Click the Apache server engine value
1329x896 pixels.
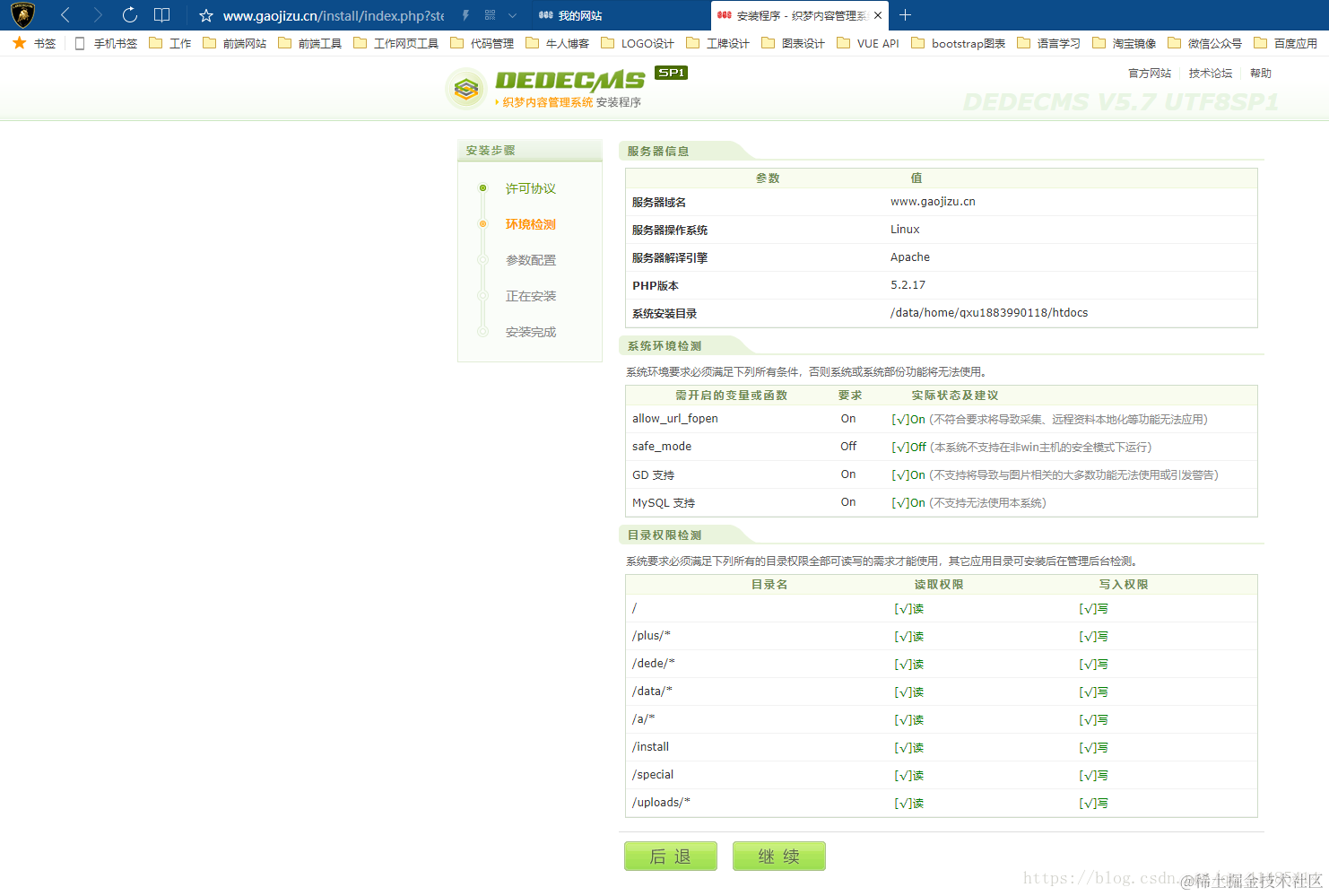click(x=910, y=257)
